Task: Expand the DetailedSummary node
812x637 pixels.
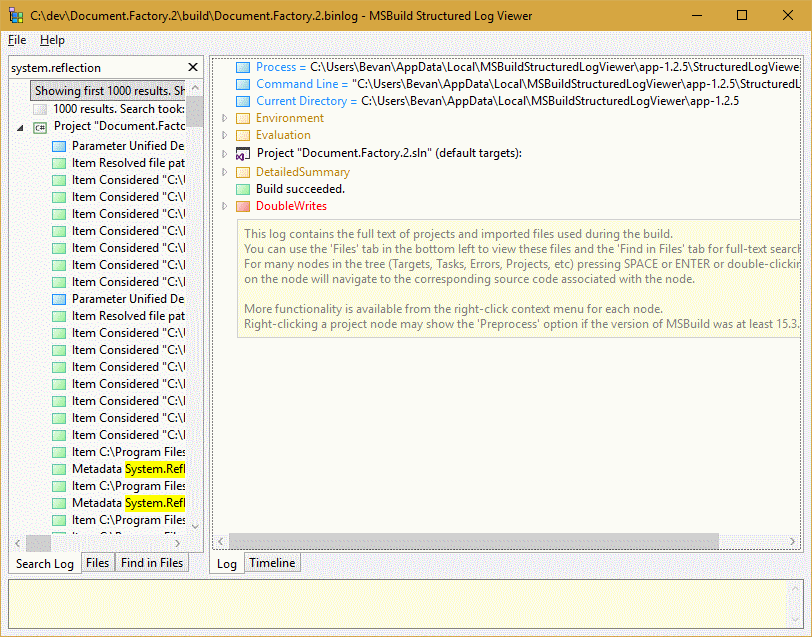Action: pos(224,172)
